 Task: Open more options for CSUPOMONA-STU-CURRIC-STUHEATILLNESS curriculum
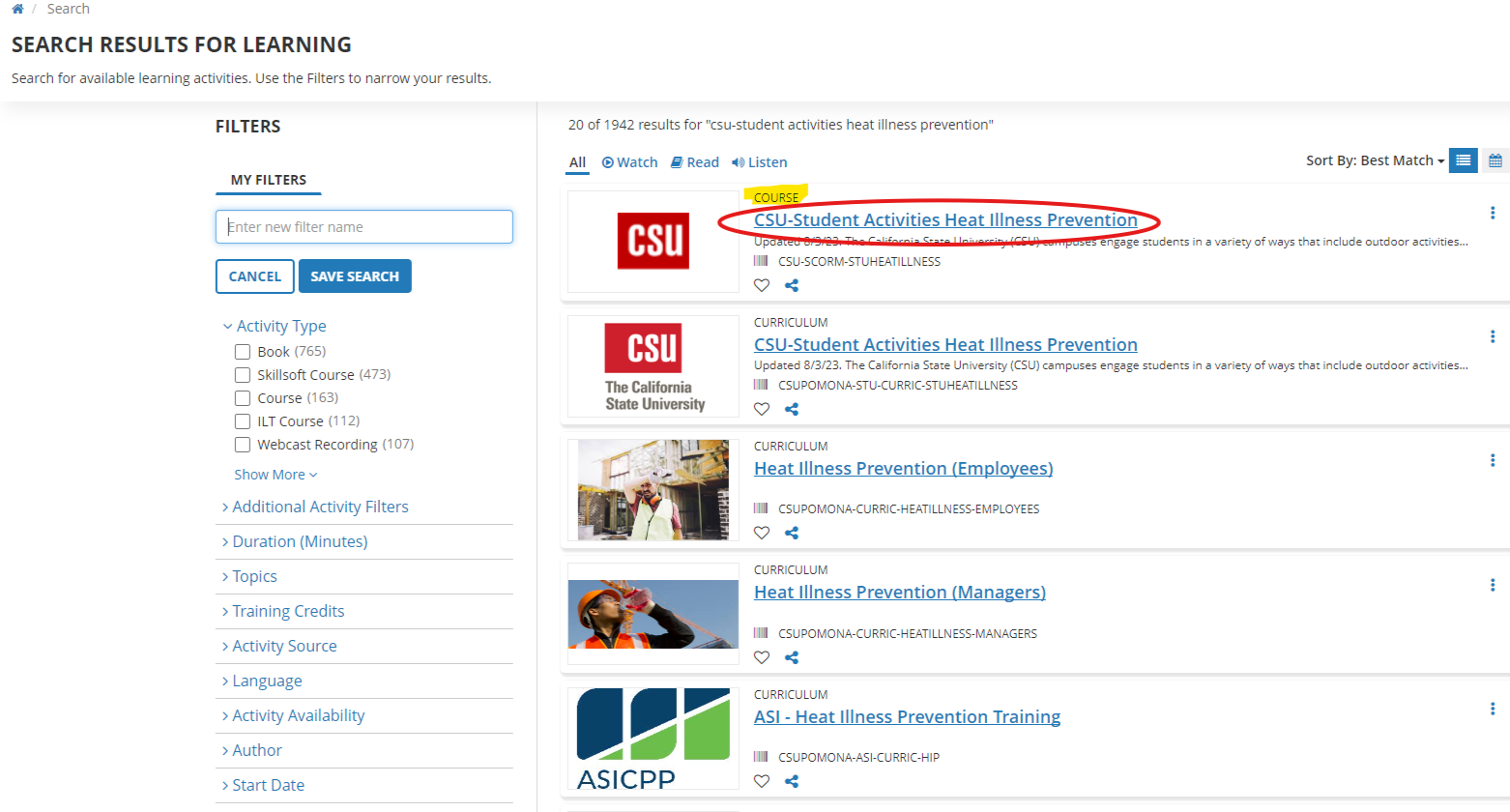click(x=1493, y=336)
